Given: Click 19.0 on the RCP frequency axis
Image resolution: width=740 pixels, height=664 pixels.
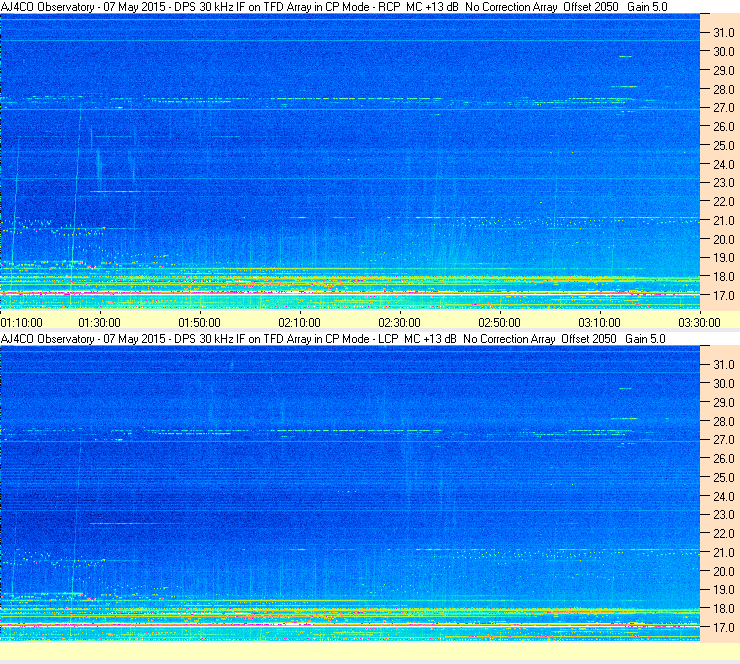Looking at the screenshot, I should pyautogui.click(x=724, y=258).
